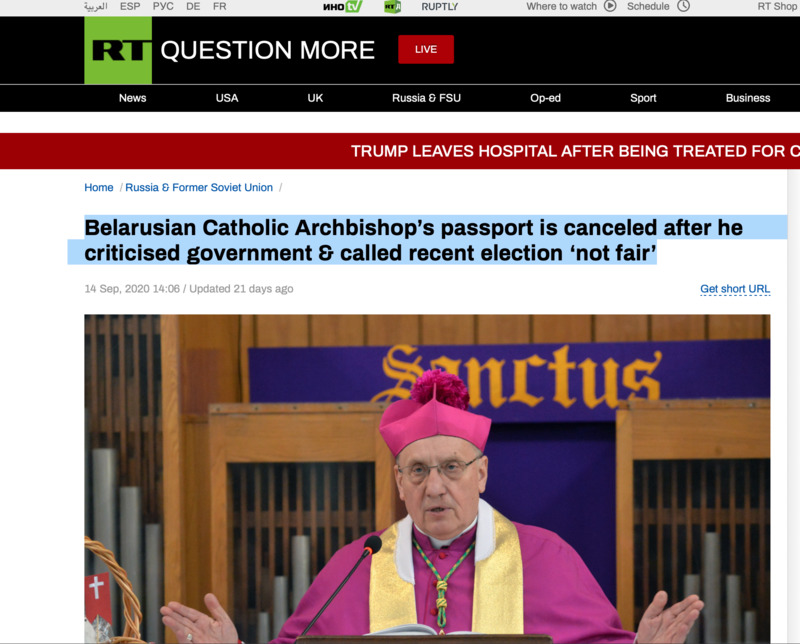This screenshot has width=800, height=644.
Task: Select the News menu item
Action: (133, 98)
